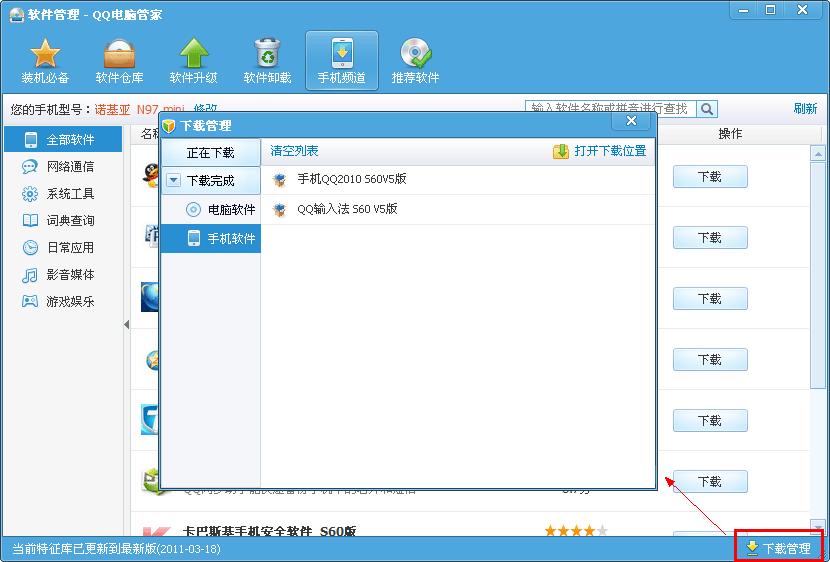Go to 软件升级 green arrow
Viewport: 830px width, 562px height.
(193, 53)
